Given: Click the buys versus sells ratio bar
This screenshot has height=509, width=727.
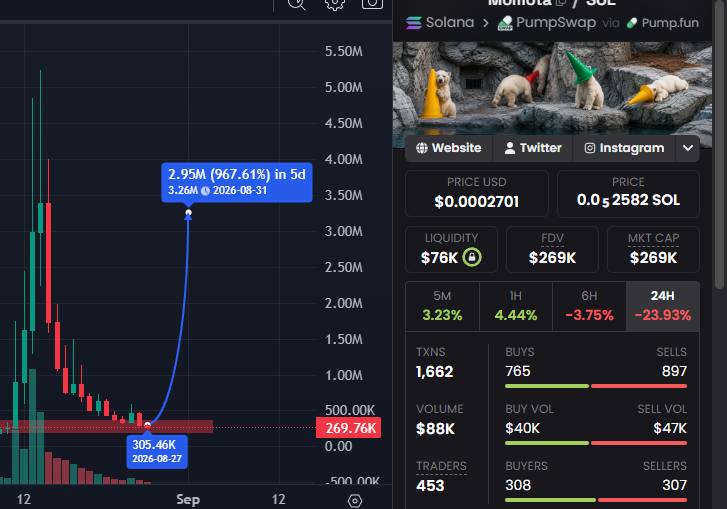Looking at the screenshot, I should pos(596,386).
